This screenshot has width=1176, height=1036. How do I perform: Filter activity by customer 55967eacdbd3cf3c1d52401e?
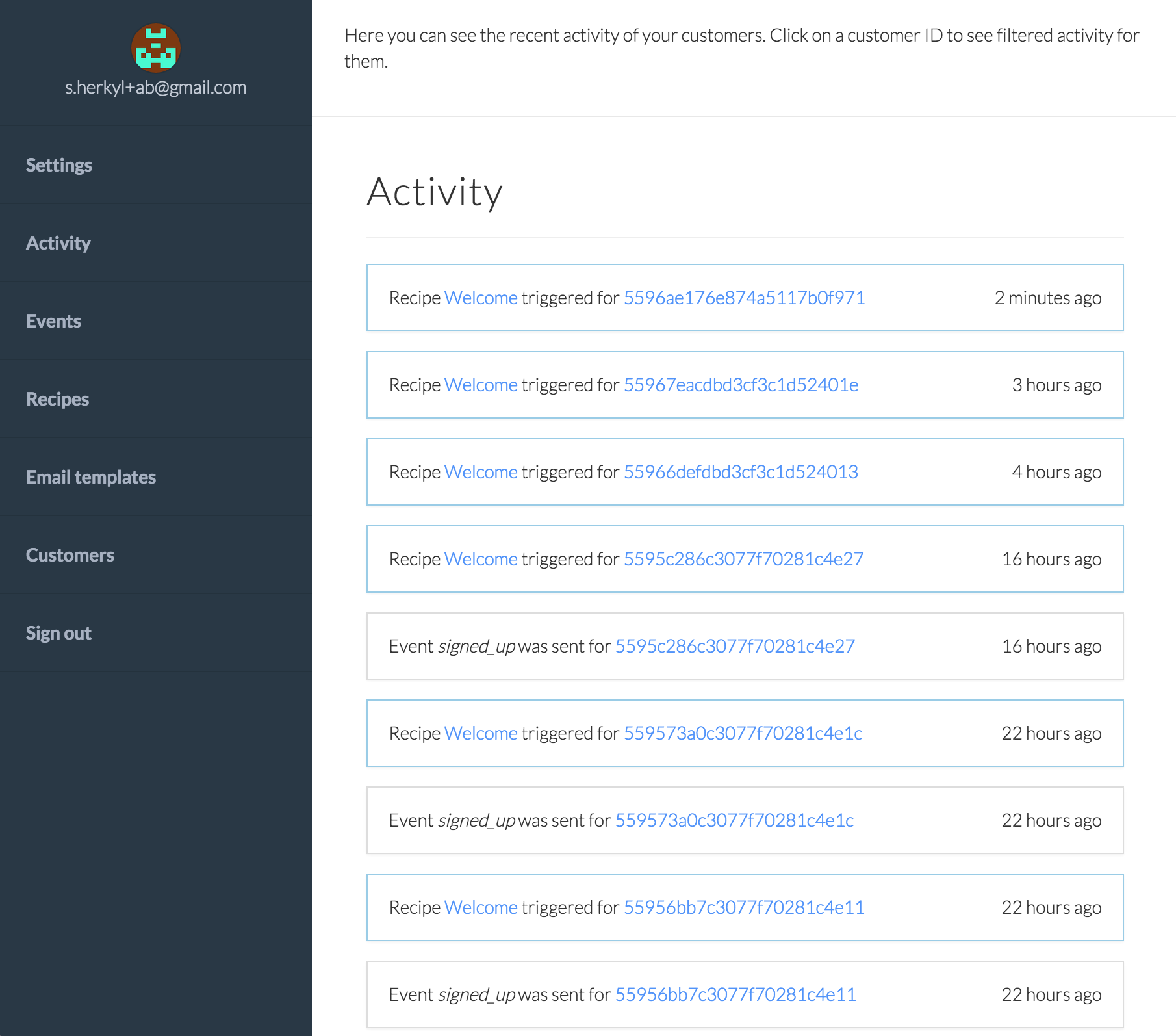[x=741, y=385]
